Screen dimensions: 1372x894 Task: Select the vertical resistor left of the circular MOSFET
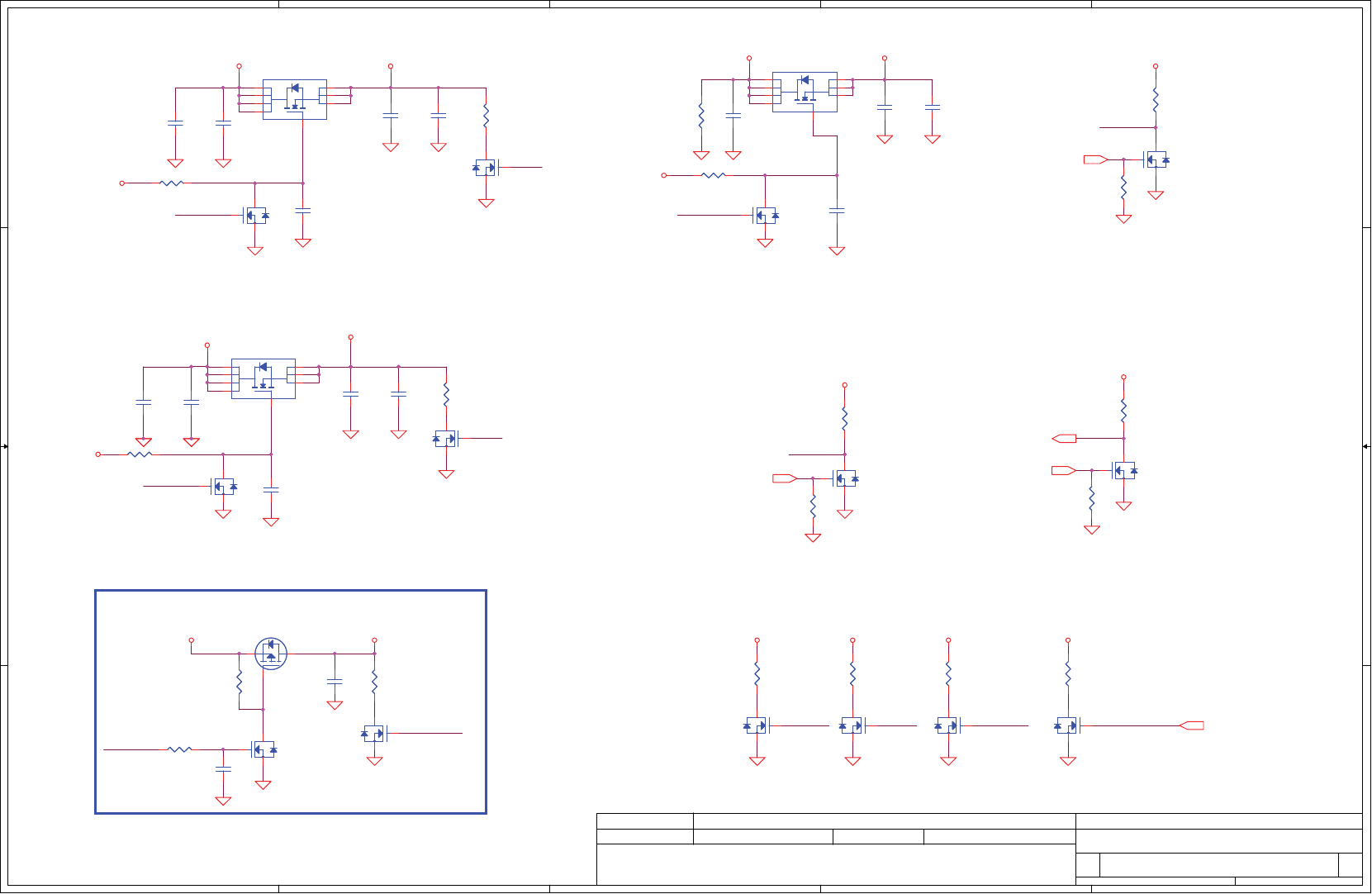pos(240,682)
